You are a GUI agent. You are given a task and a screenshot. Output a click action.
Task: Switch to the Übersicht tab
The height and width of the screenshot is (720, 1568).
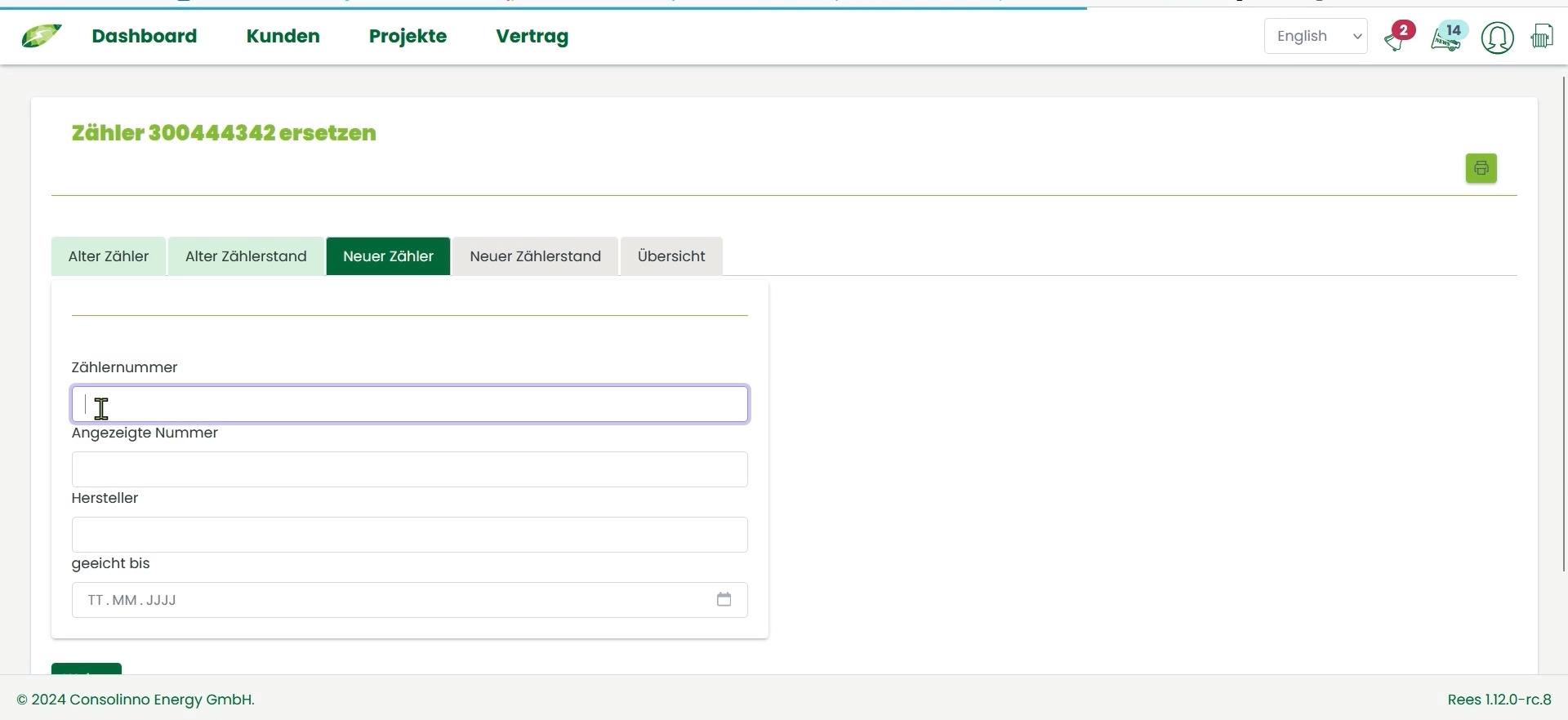670,256
